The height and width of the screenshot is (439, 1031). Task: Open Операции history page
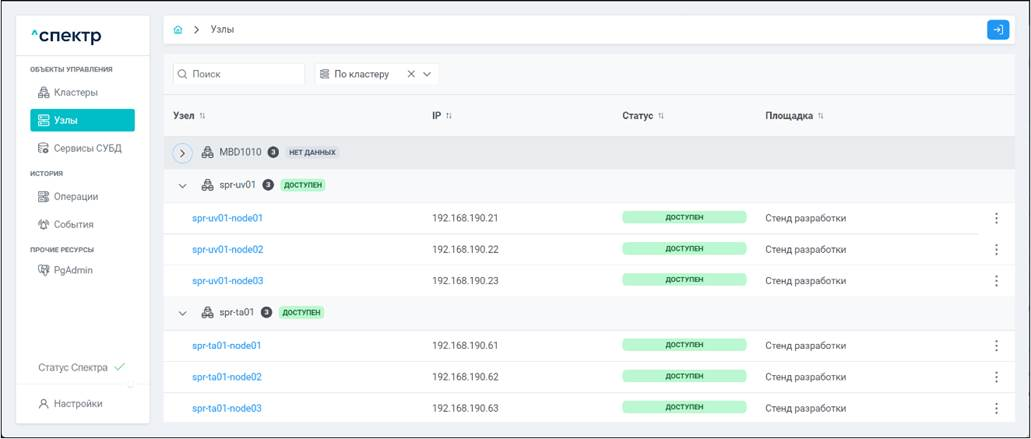click(75, 197)
